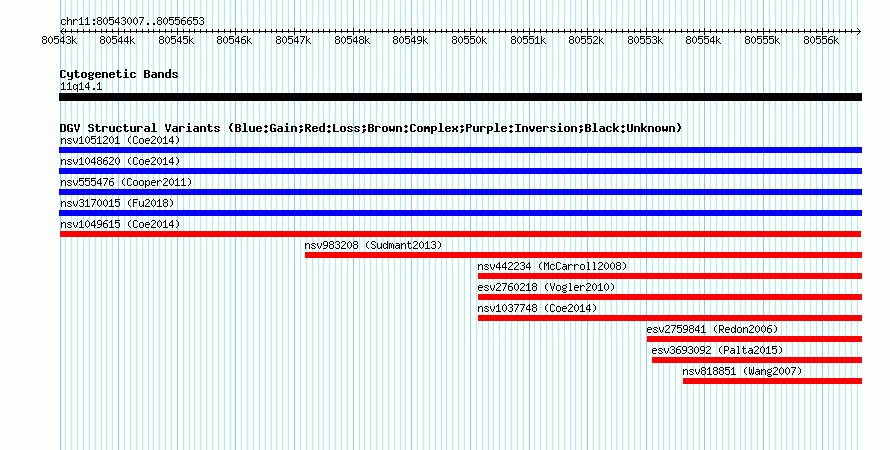Select the red loss bar for nsv1049615
890x450 pixels.
click(460, 234)
